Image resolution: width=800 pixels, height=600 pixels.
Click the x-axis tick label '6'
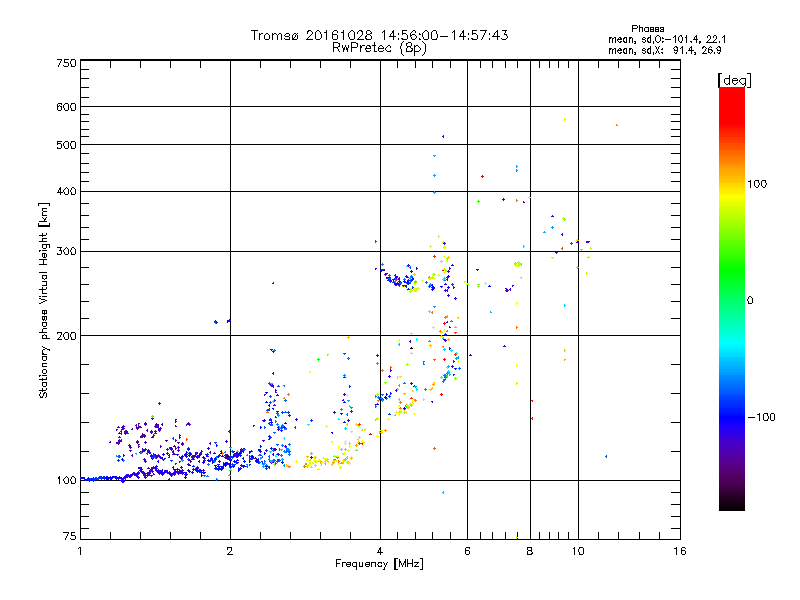pyautogui.click(x=467, y=551)
